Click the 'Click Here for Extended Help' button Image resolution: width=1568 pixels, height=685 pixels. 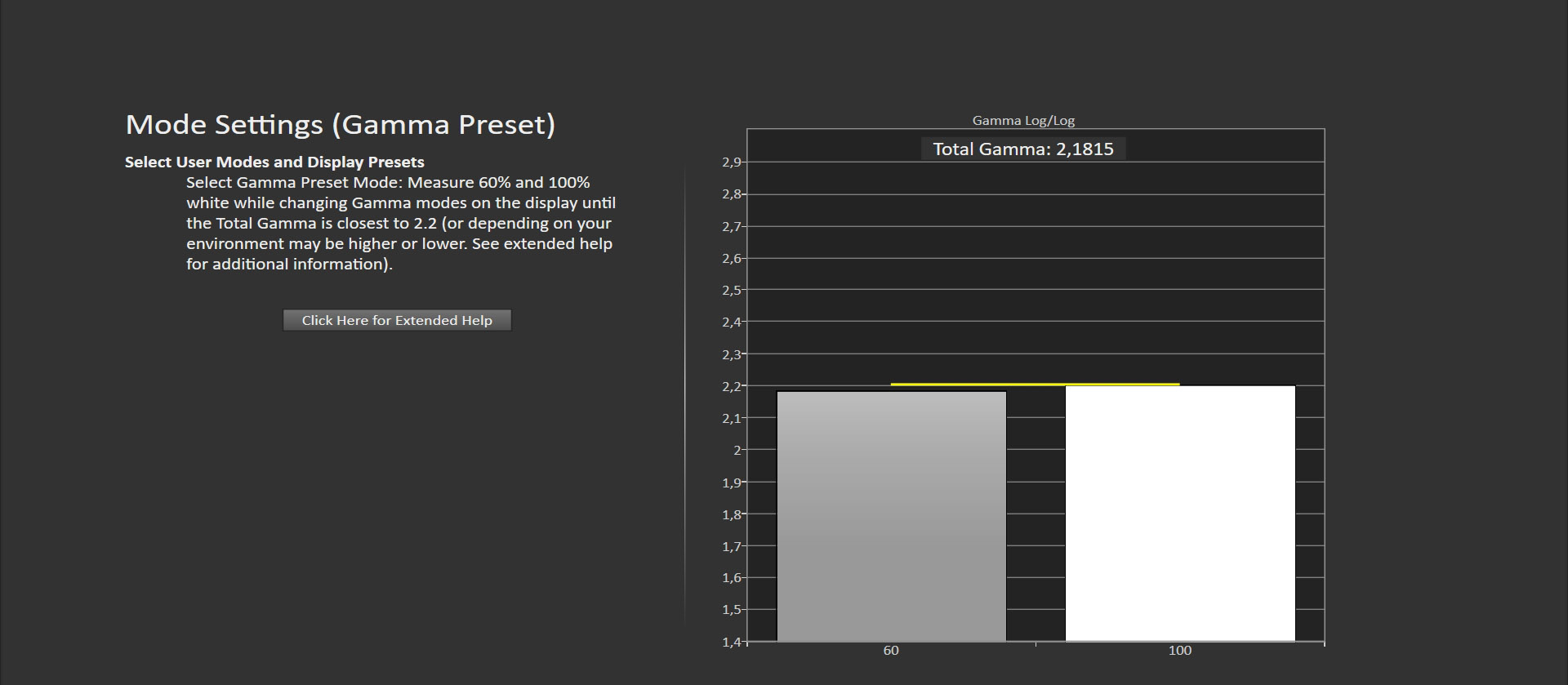coord(397,320)
